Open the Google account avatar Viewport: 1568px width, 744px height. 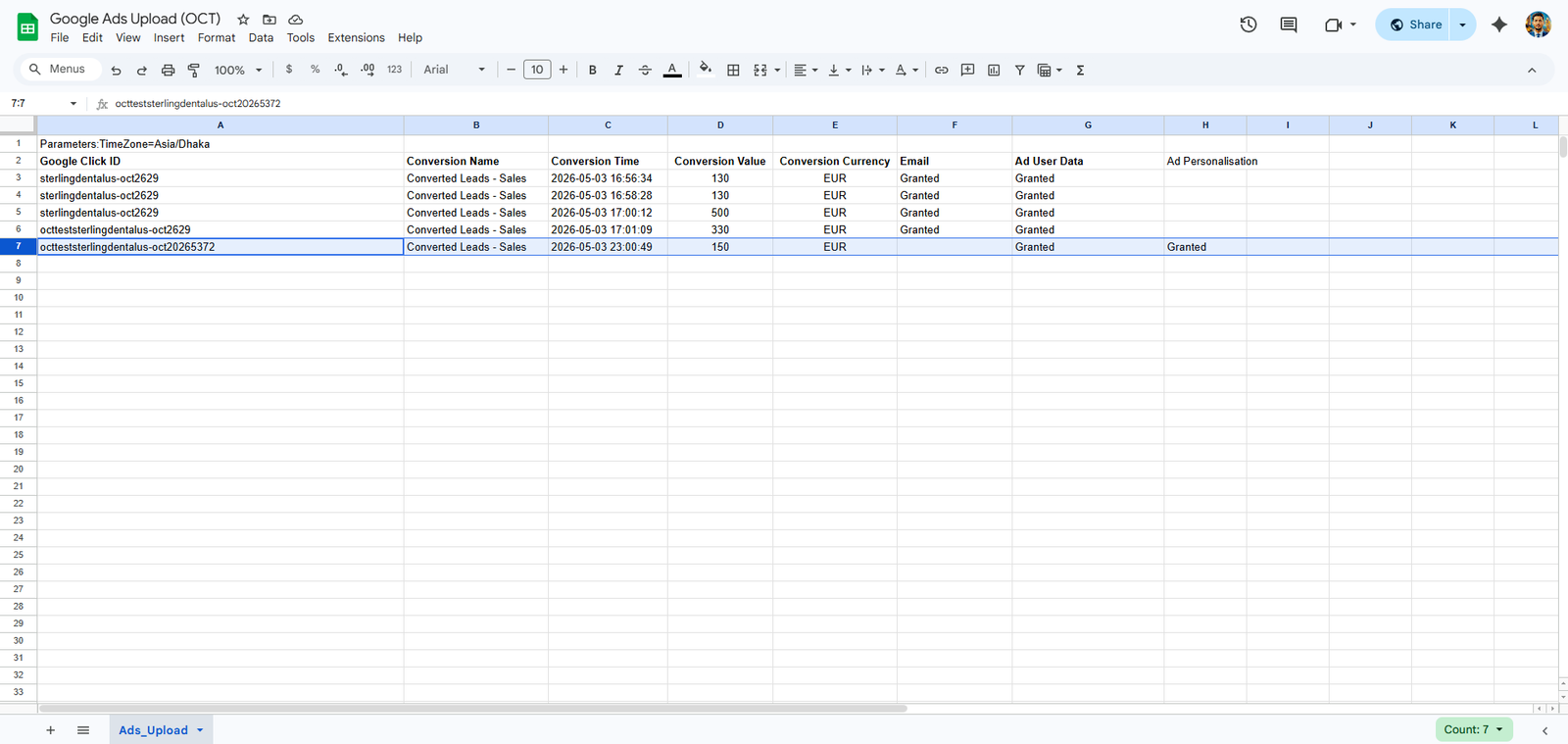coord(1539,25)
